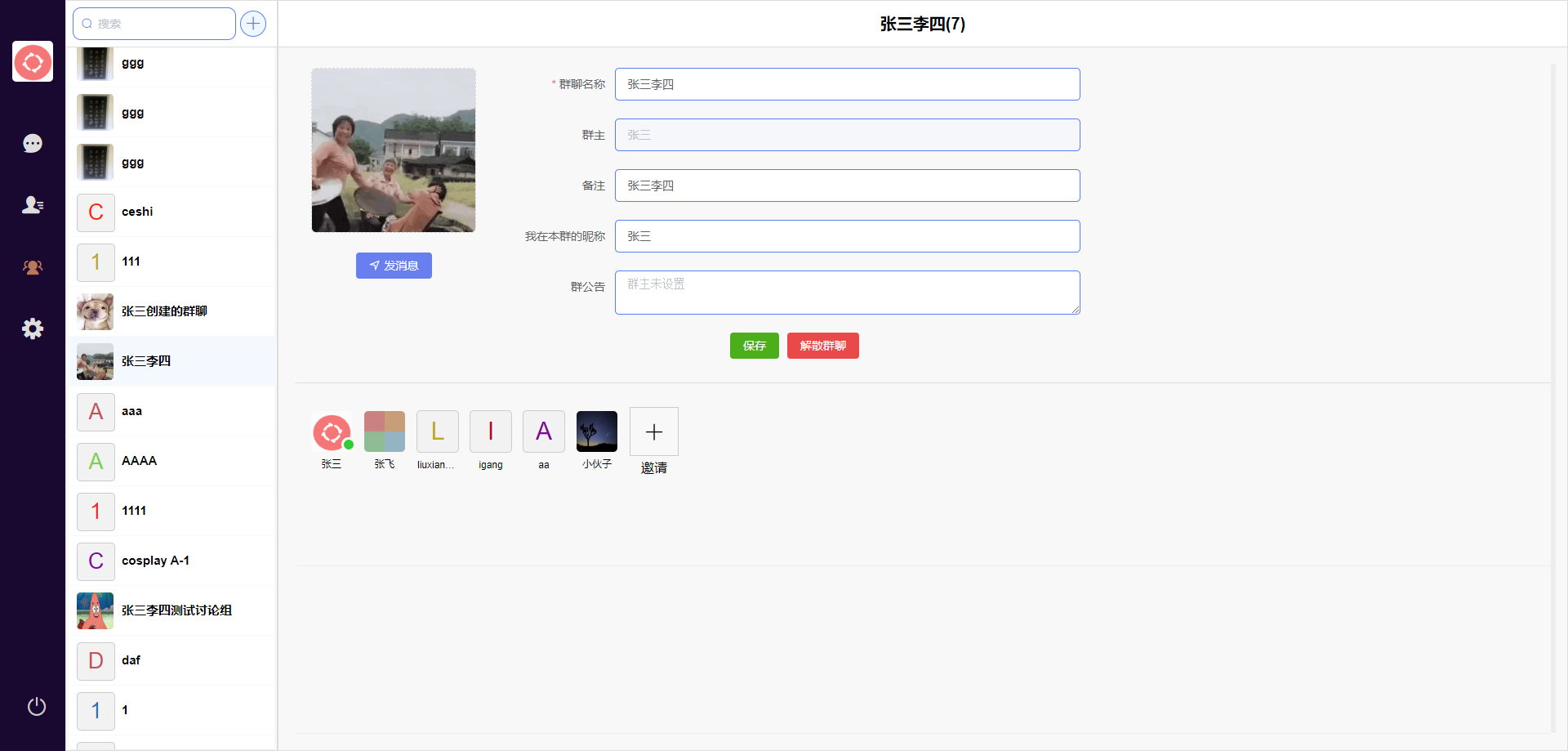Select the AAAA group avatar
The width and height of the screenshot is (1568, 751).
(x=96, y=462)
